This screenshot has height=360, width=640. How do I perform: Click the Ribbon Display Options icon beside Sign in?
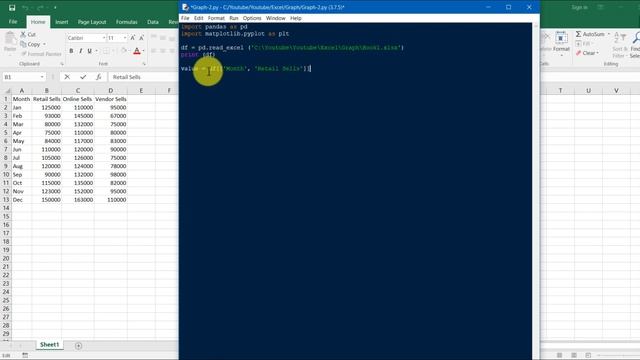pos(600,7)
